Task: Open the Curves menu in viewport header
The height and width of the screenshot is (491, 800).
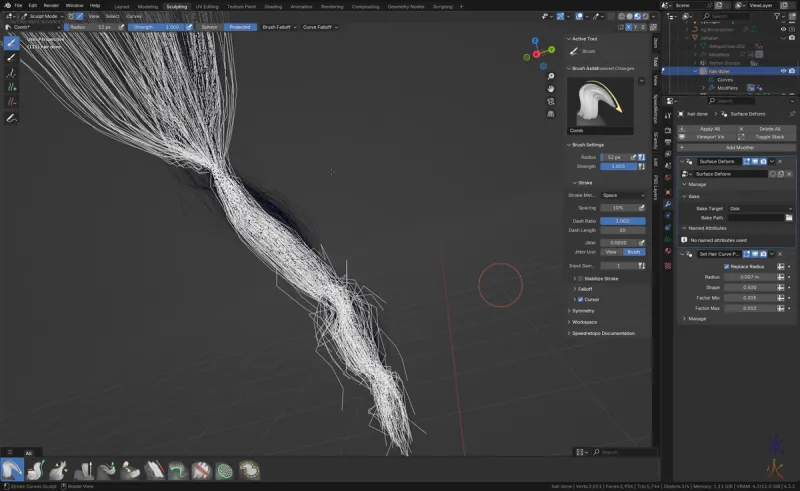Action: [134, 16]
